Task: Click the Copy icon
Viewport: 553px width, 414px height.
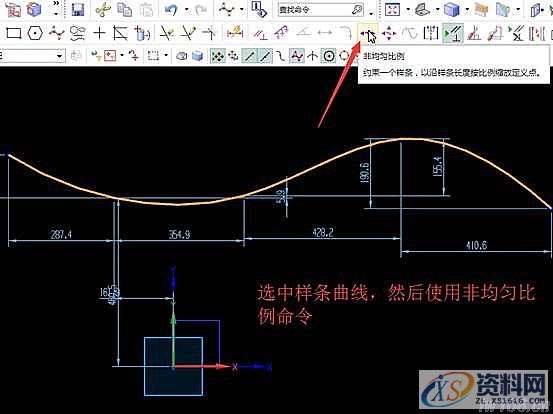Action: pyautogui.click(x=124, y=10)
